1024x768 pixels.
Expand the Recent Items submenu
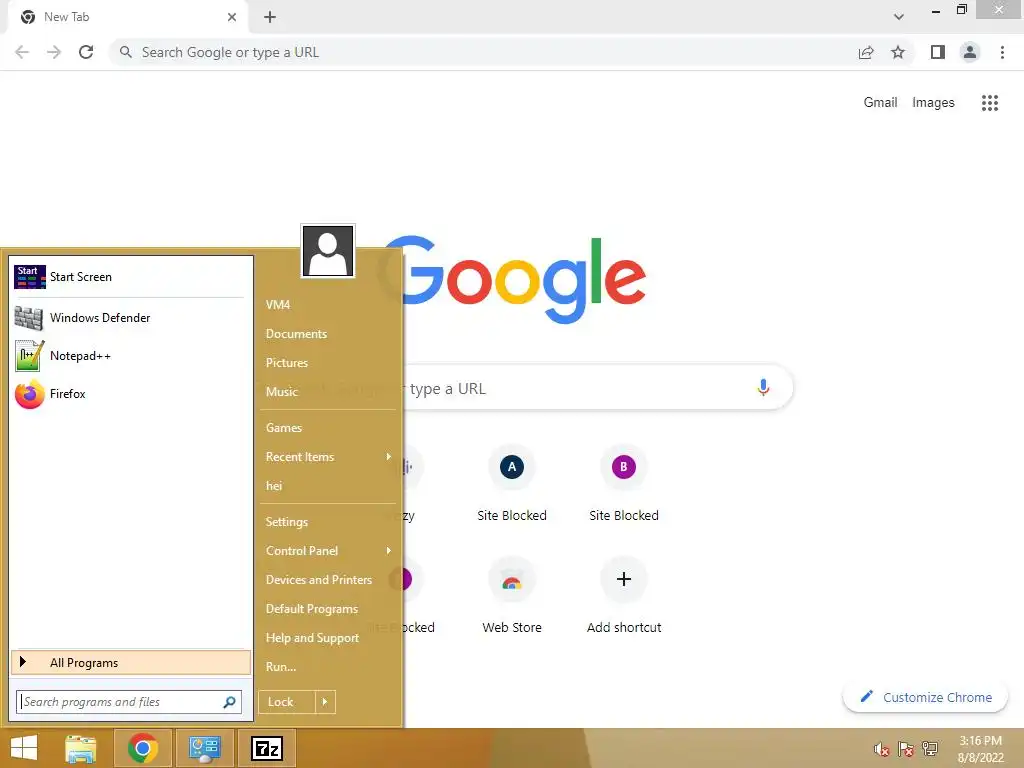(328, 457)
